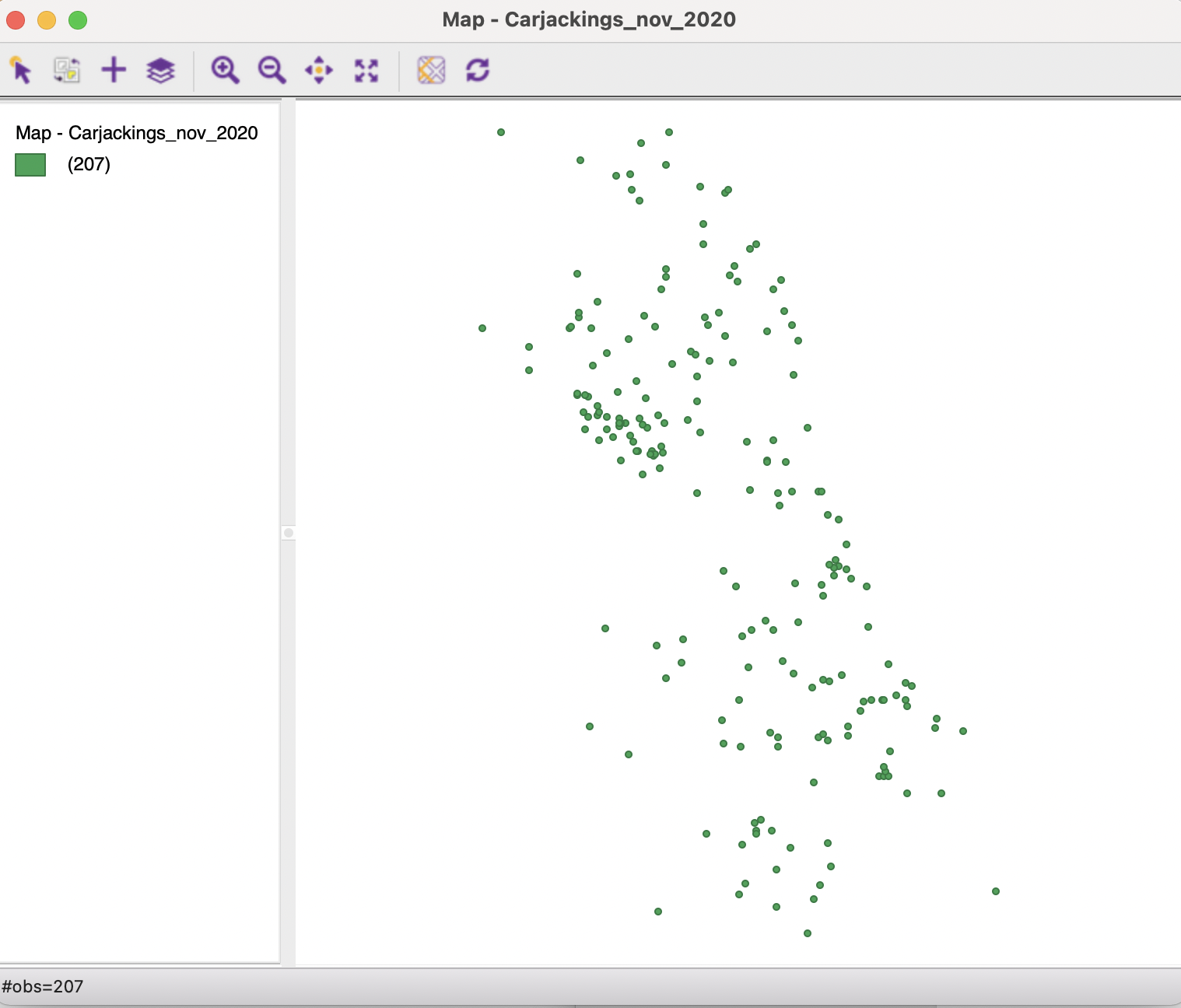Click the yellow minimize window button

(47, 19)
